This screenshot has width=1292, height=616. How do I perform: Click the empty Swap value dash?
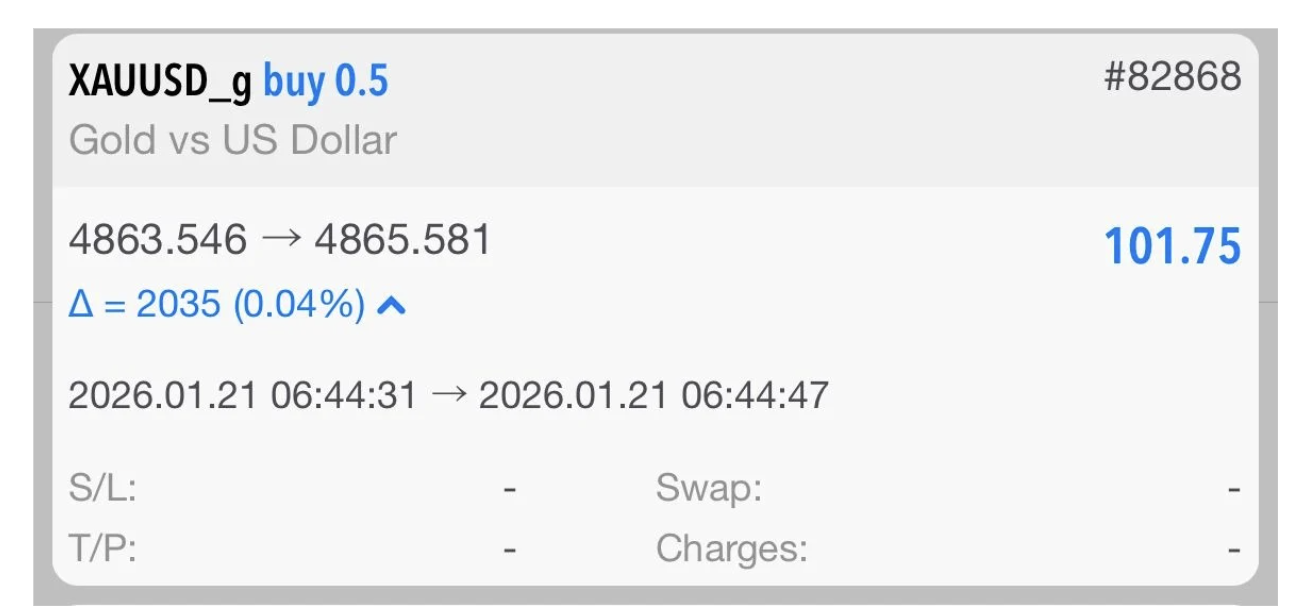pyautogui.click(x=1235, y=490)
